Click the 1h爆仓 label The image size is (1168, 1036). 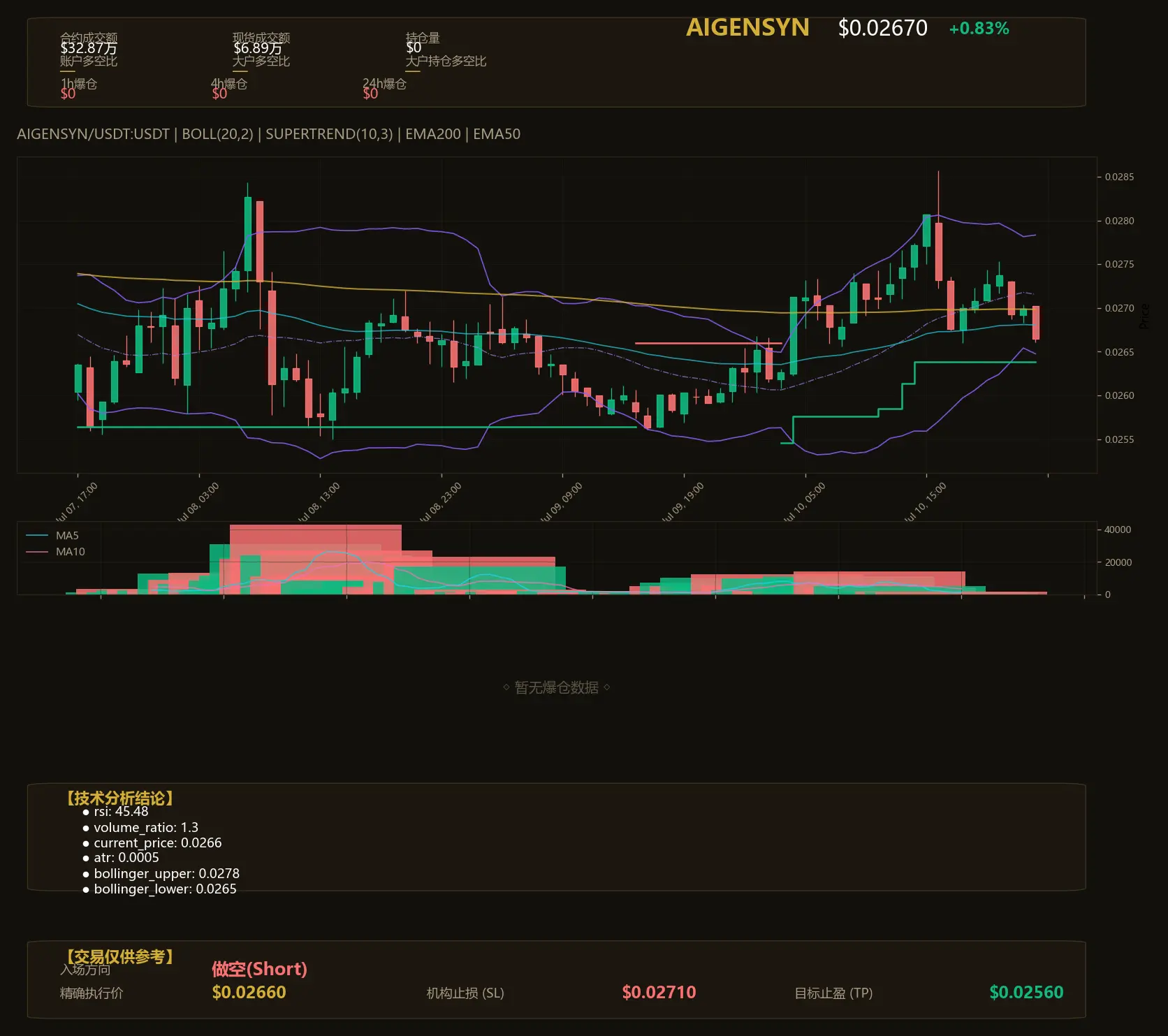(79, 84)
